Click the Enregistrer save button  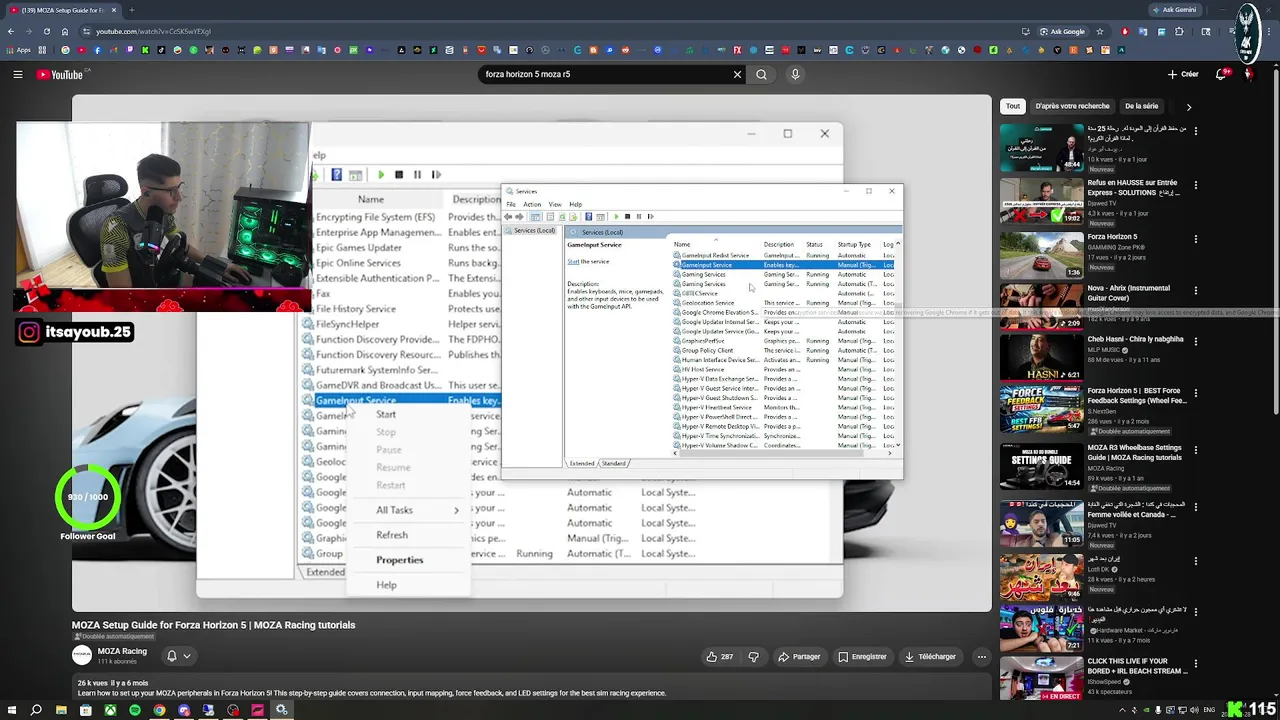862,657
